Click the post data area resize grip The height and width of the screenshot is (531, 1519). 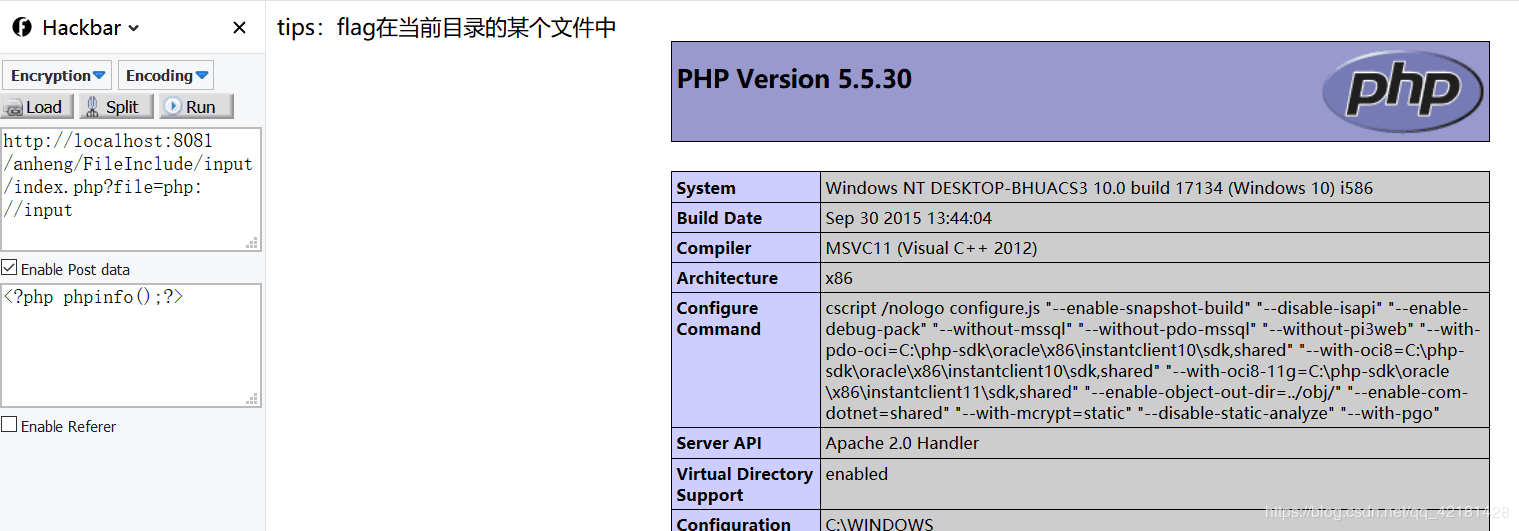tap(252, 398)
